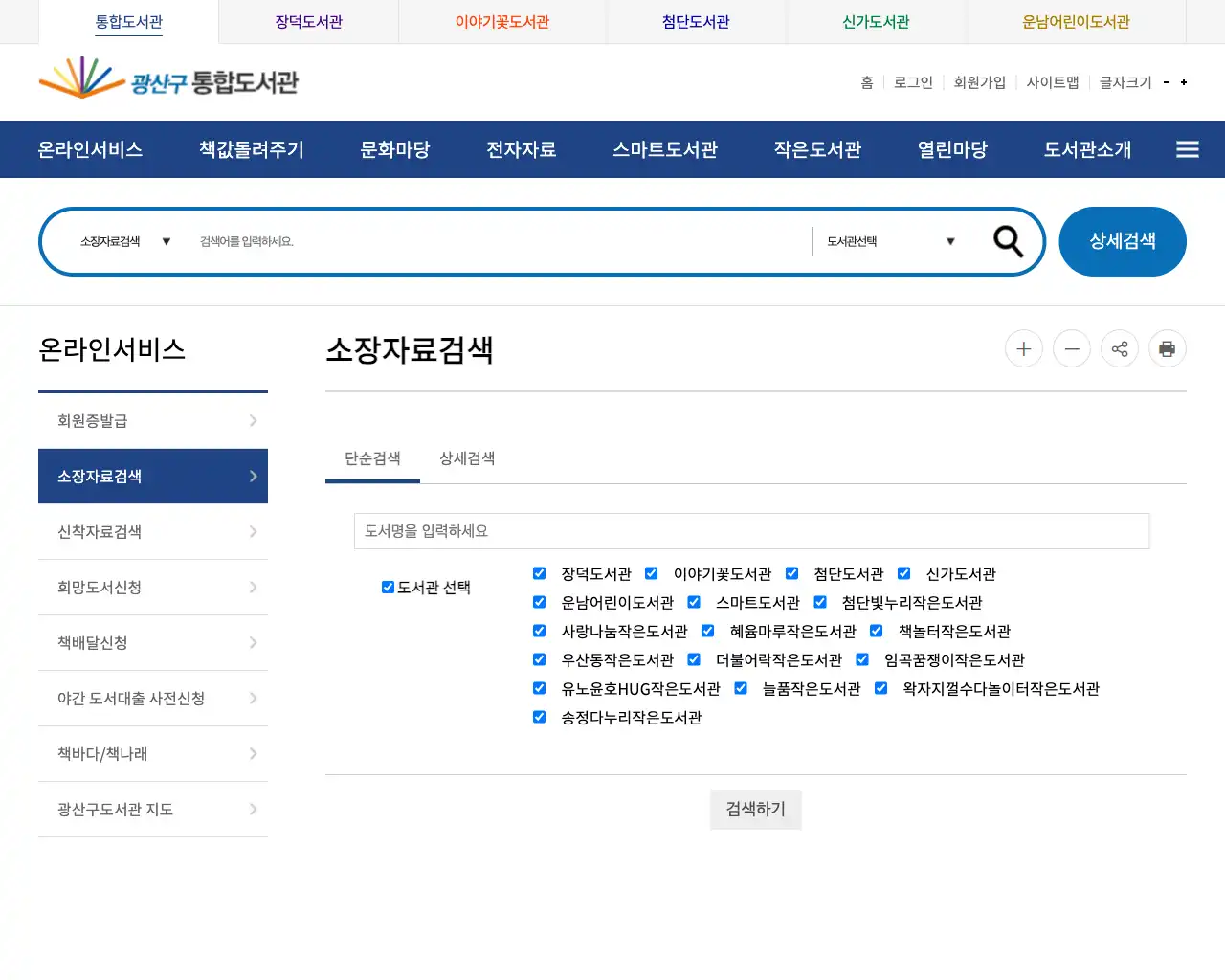This screenshot has height=980, width=1225.
Task: Open the 작은도서관 main menu
Action: point(818,149)
